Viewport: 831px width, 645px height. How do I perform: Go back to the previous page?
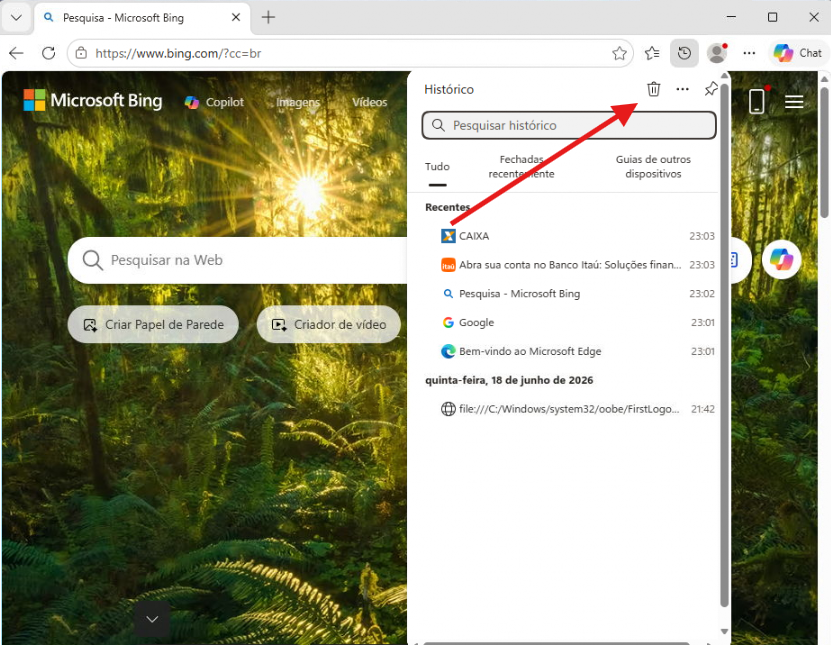16,53
